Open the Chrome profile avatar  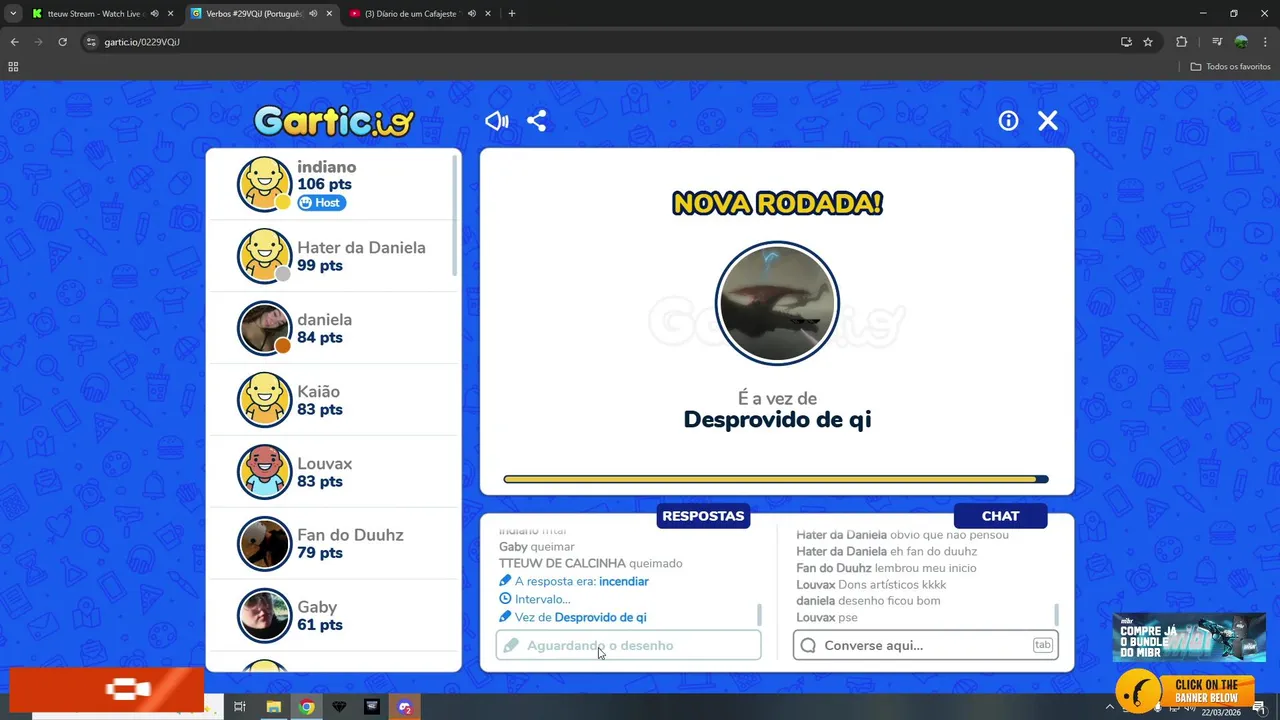(1241, 42)
